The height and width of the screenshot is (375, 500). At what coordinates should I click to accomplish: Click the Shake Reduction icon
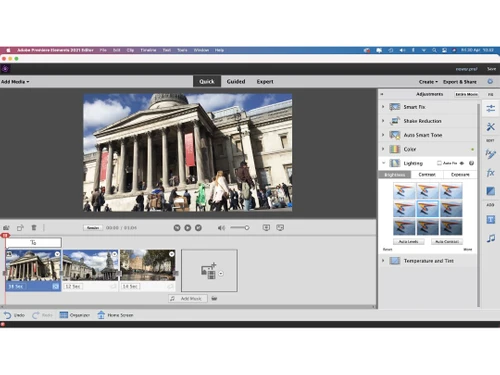[395, 121]
